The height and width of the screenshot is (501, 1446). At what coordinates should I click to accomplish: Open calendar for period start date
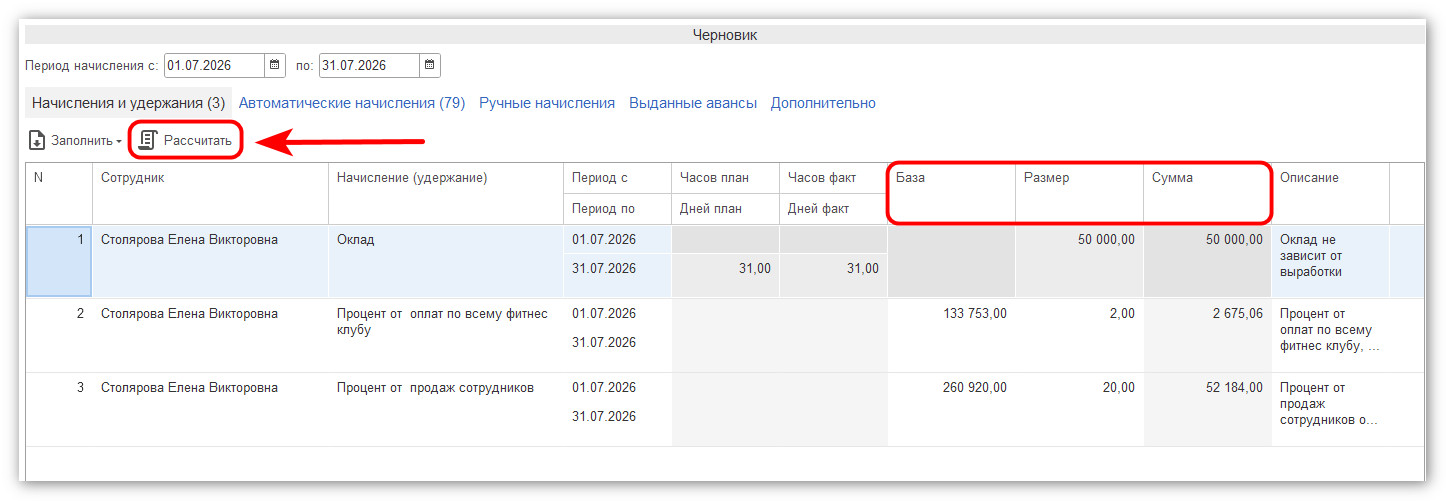275,66
